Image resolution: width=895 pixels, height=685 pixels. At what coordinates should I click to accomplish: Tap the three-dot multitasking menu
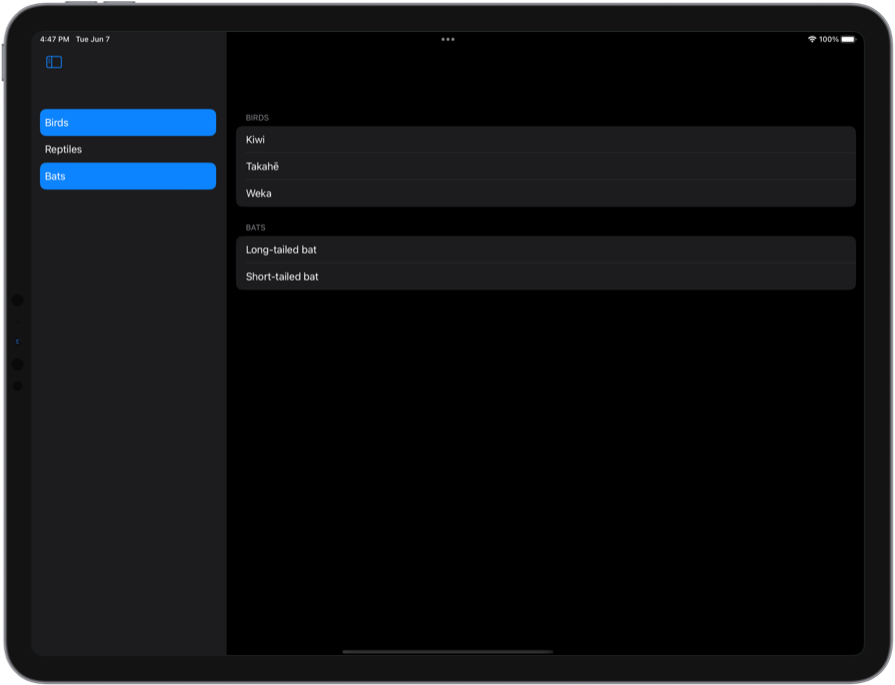[448, 39]
